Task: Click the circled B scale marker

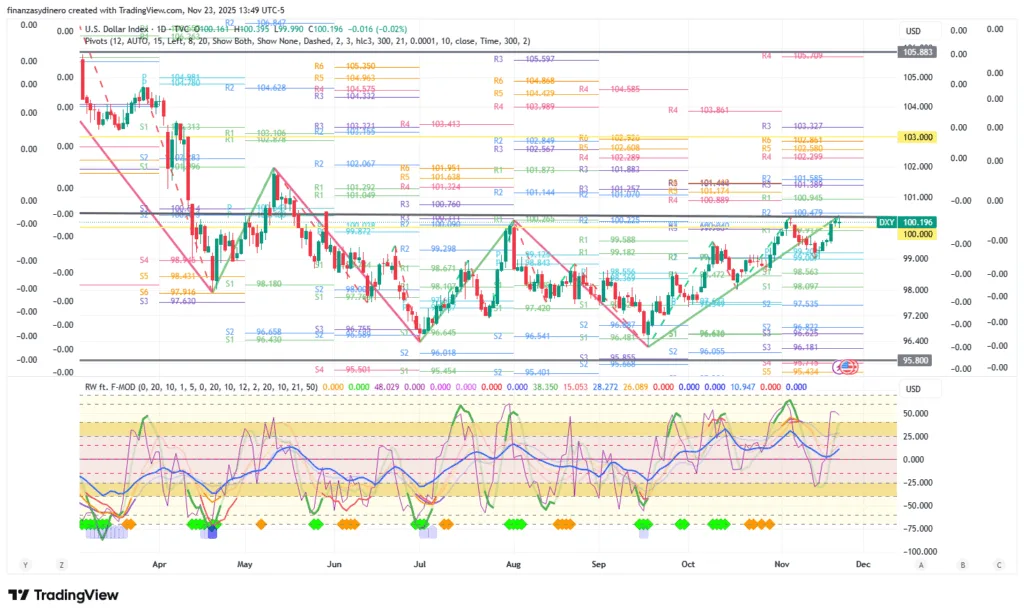Action: 961,565
